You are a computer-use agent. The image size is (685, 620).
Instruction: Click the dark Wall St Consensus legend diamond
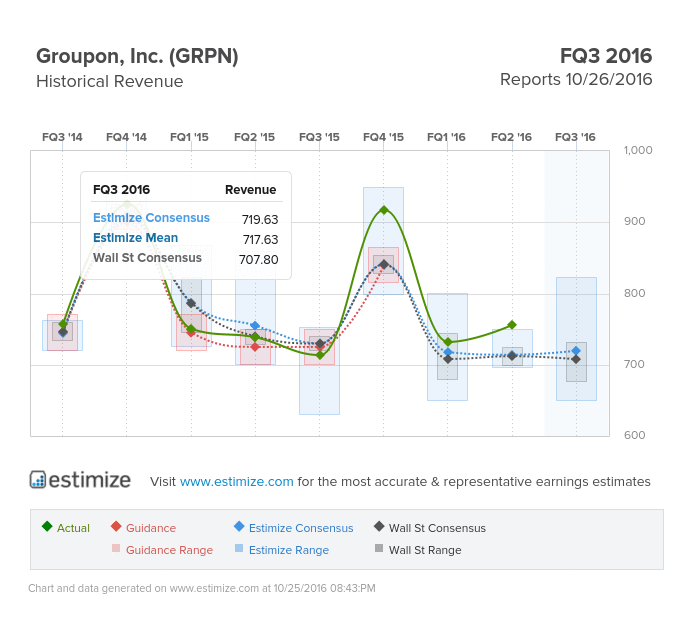click(x=379, y=526)
